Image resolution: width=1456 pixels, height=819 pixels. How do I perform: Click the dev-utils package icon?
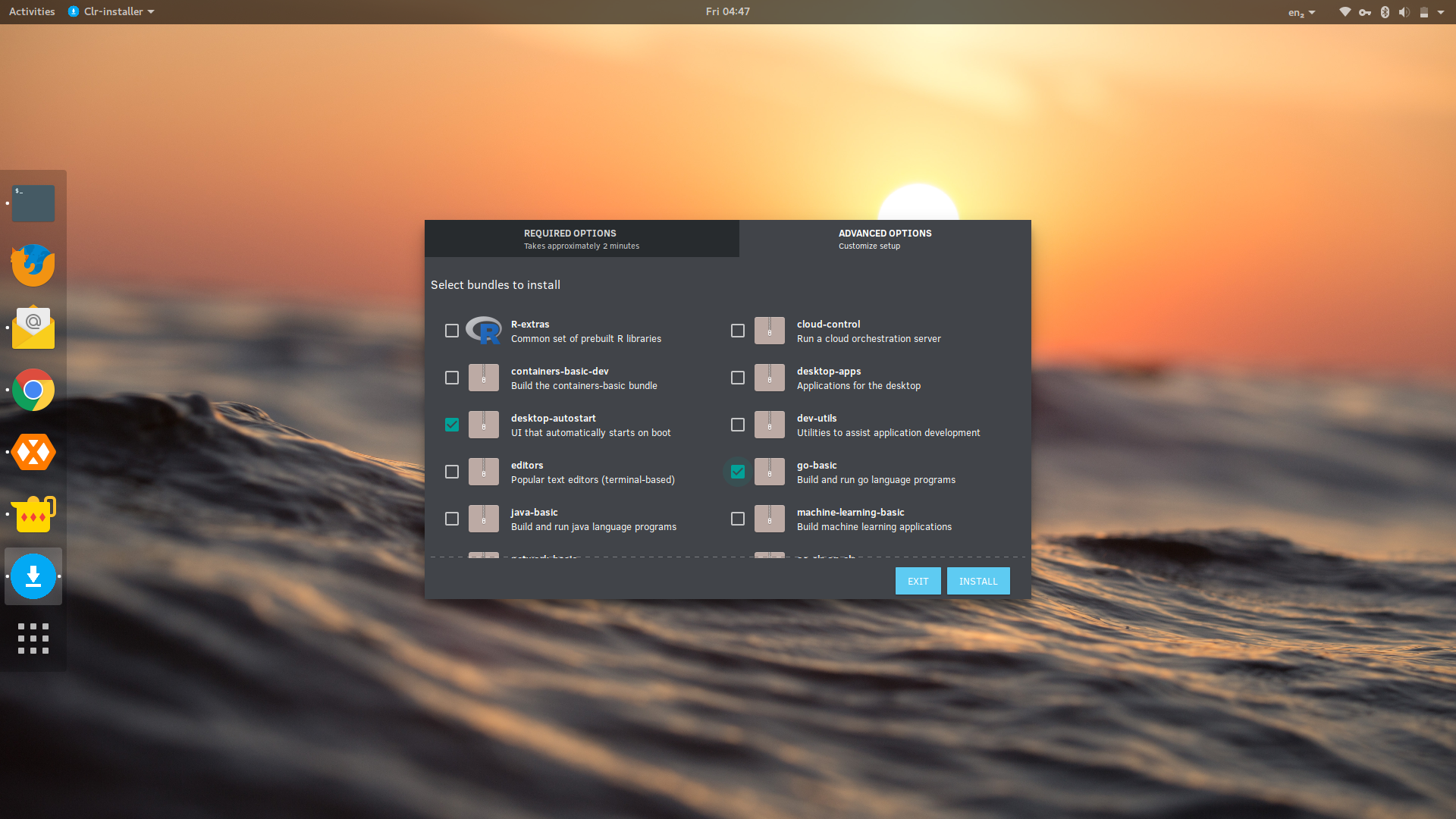770,425
